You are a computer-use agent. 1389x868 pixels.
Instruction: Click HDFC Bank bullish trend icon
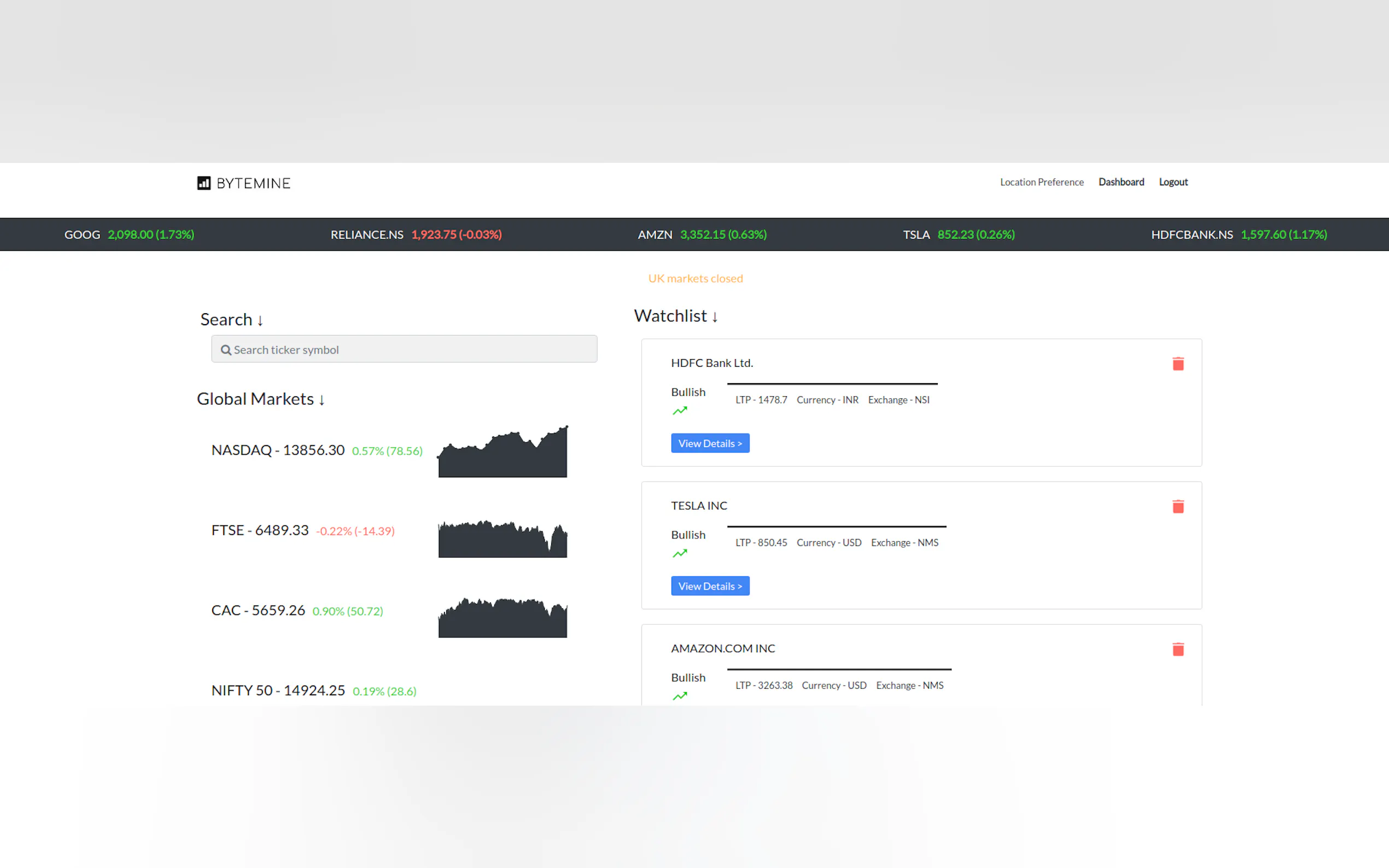pos(680,411)
